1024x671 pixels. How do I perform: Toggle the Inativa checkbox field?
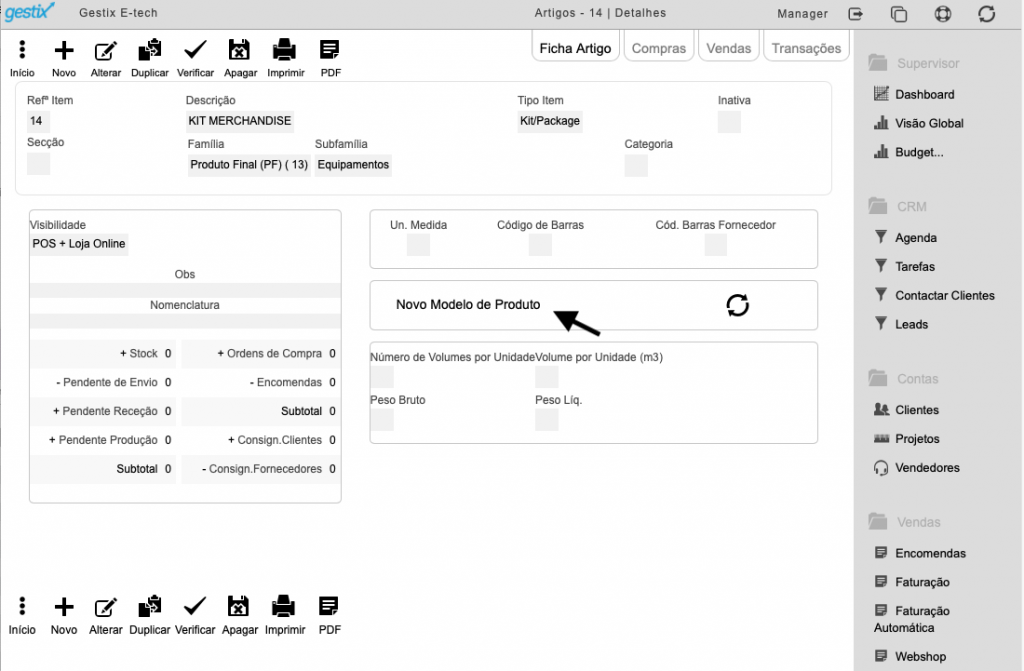pyautogui.click(x=729, y=122)
